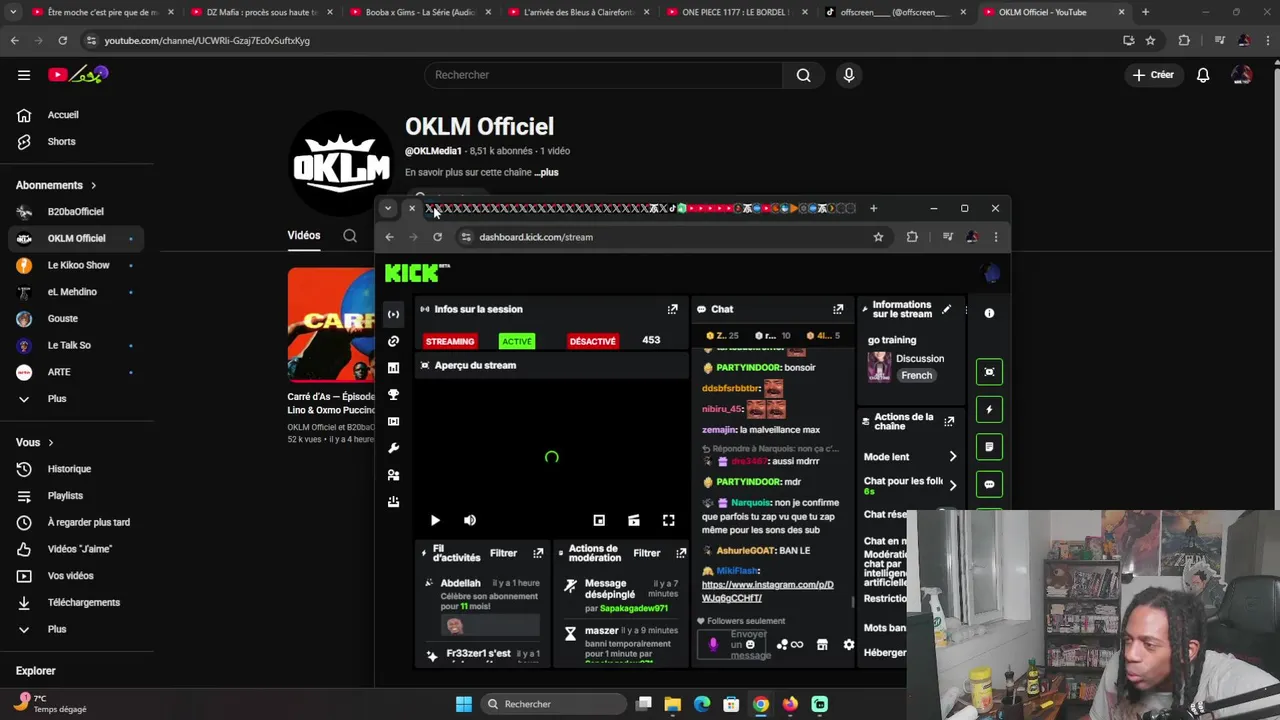Open the analytics bar-chart icon in Kick sidebar
This screenshot has height=720, width=1280.
(x=393, y=368)
